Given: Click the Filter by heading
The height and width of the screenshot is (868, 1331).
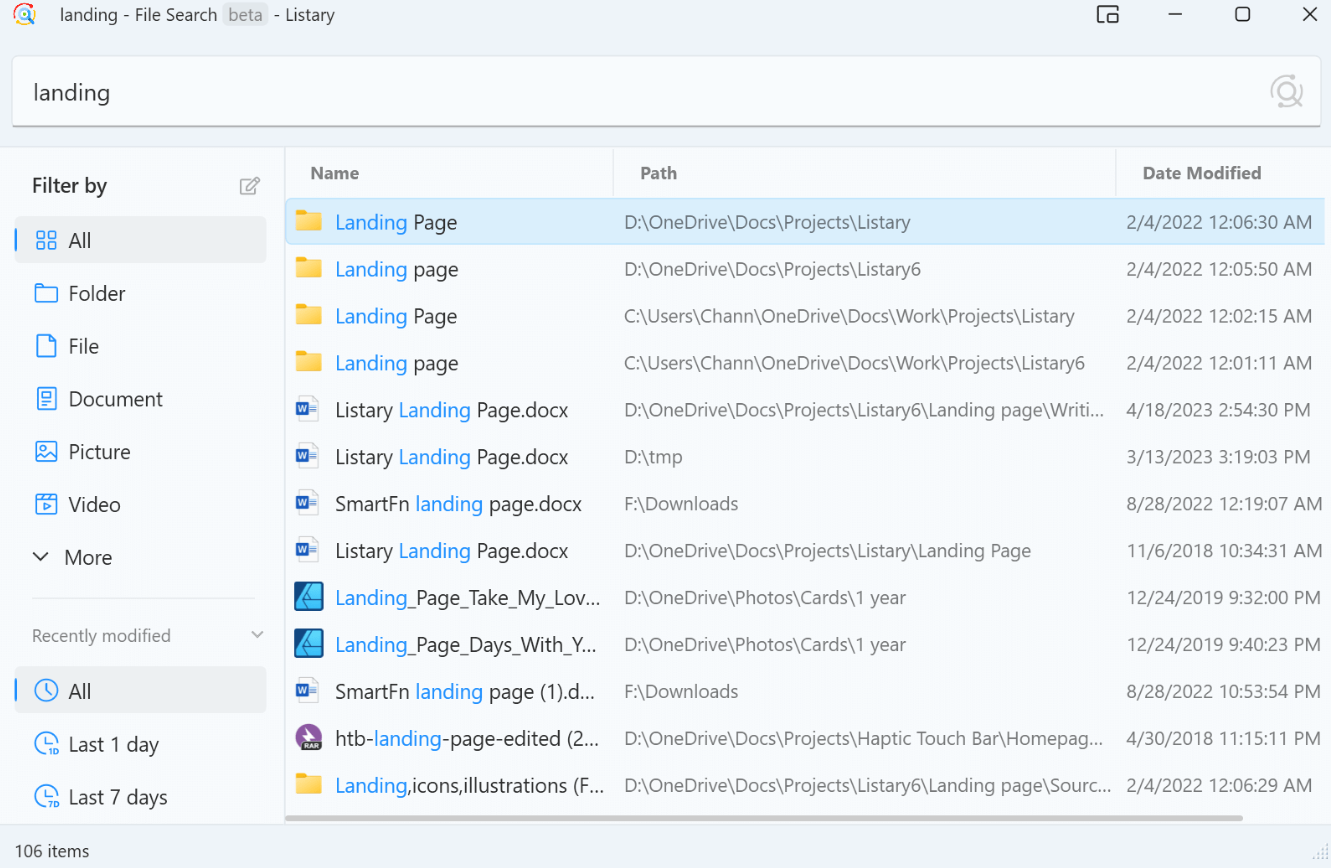Looking at the screenshot, I should [69, 185].
